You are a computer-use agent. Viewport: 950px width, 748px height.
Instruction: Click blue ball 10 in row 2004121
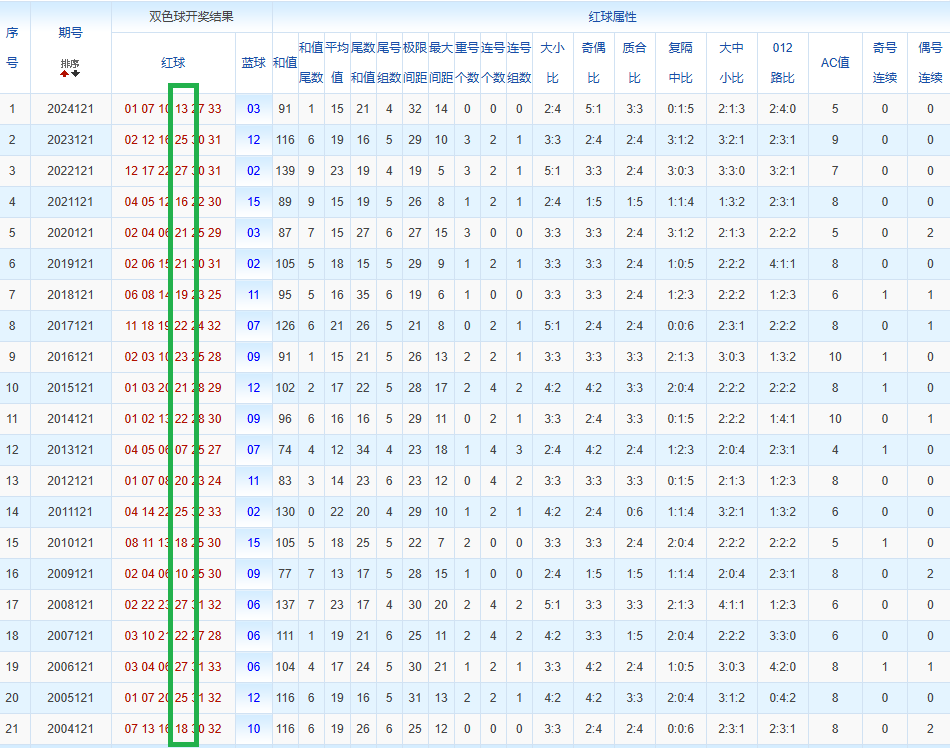coord(253,729)
